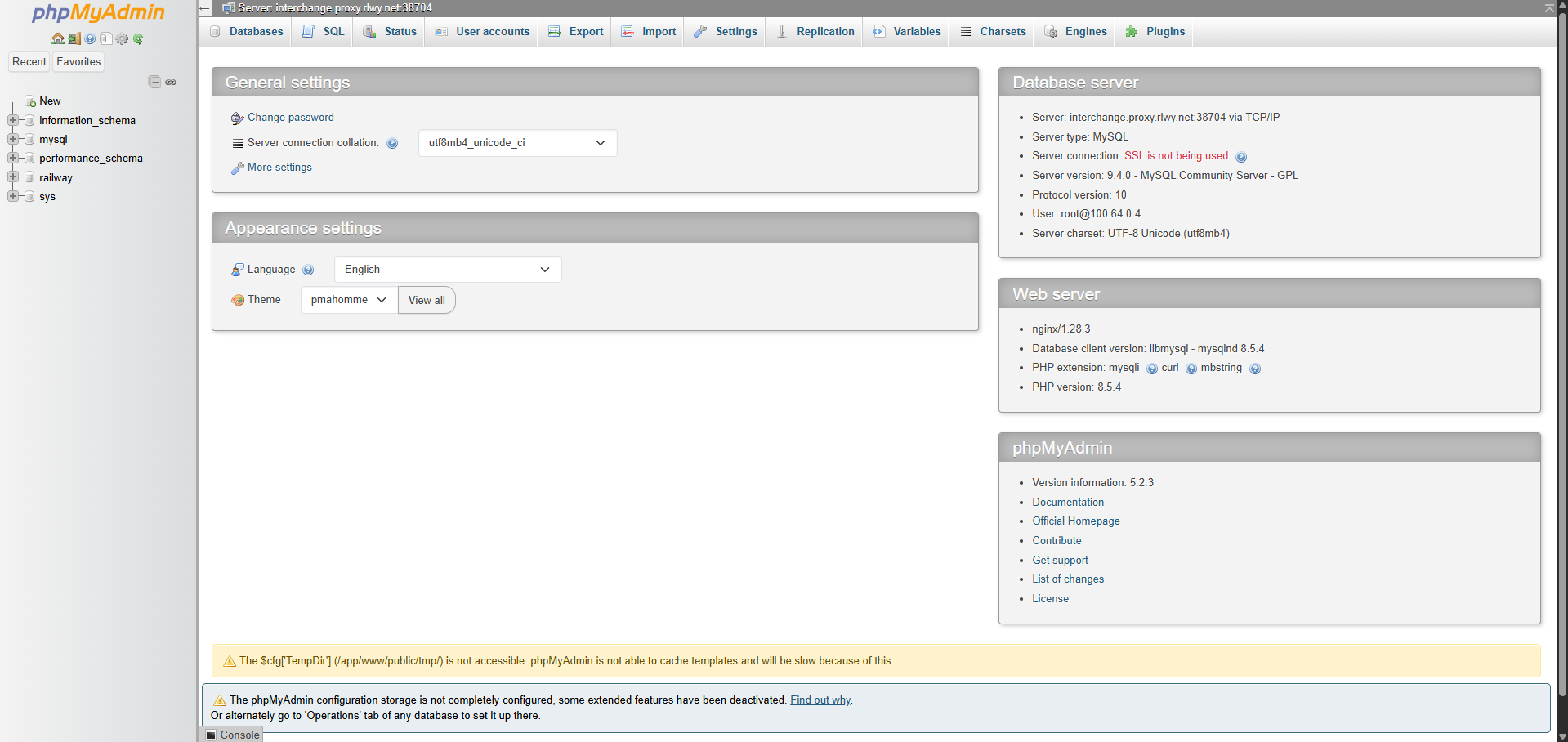Open the Theme dropdown
This screenshot has width=1568, height=742.
pyautogui.click(x=348, y=300)
